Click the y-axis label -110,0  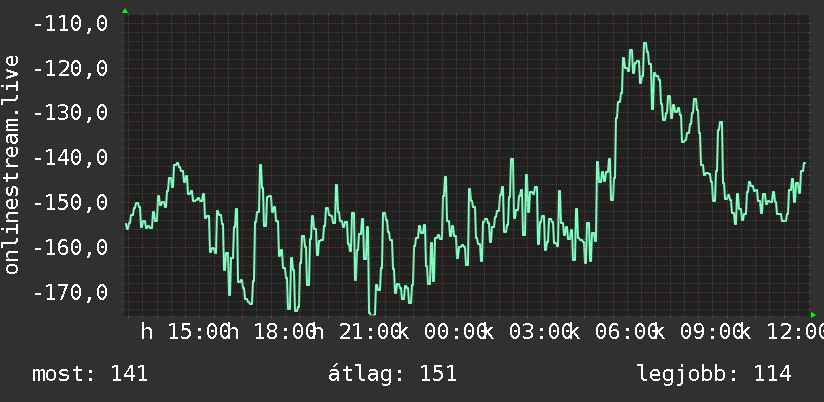point(70,24)
